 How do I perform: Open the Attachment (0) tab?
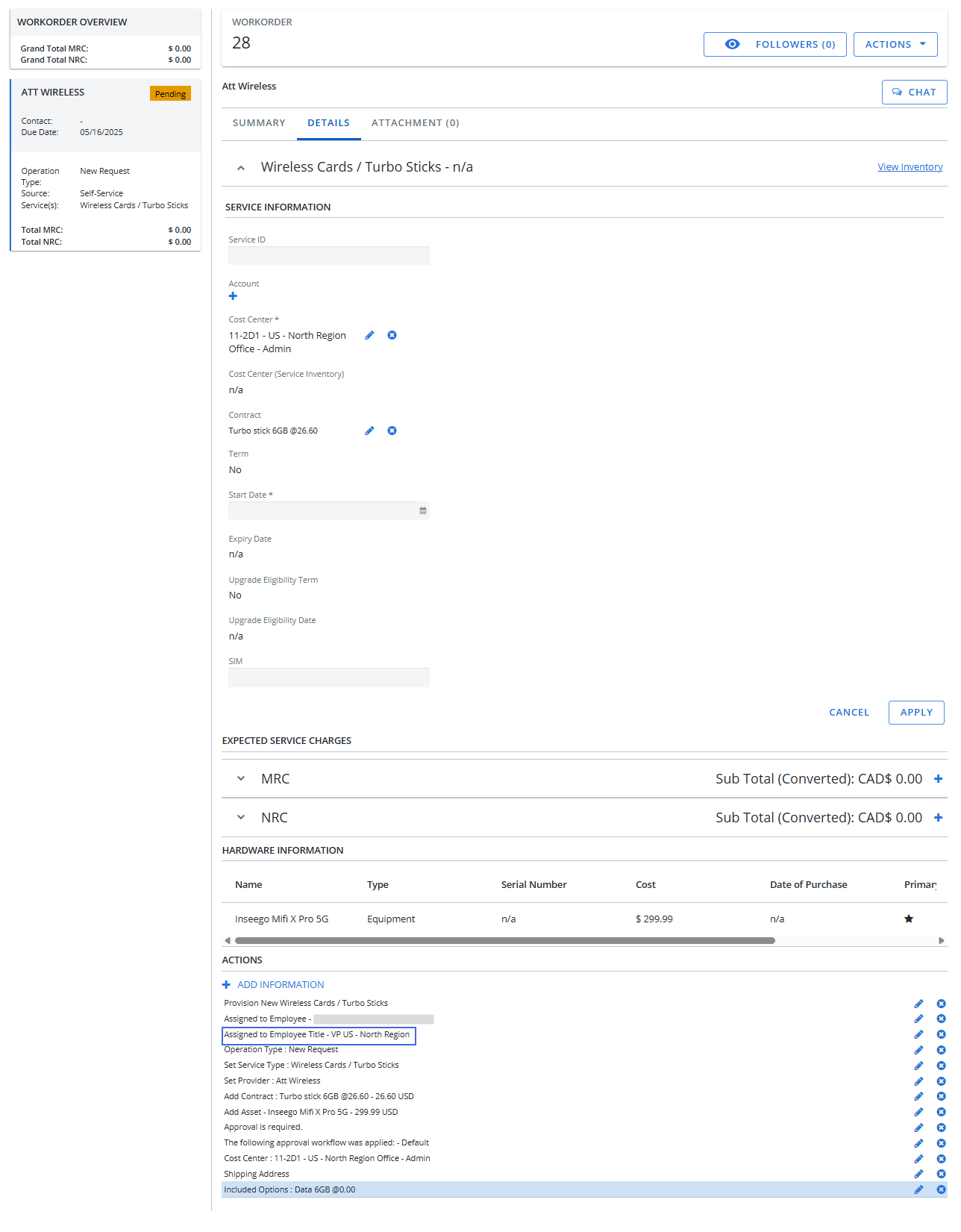pyautogui.click(x=415, y=123)
